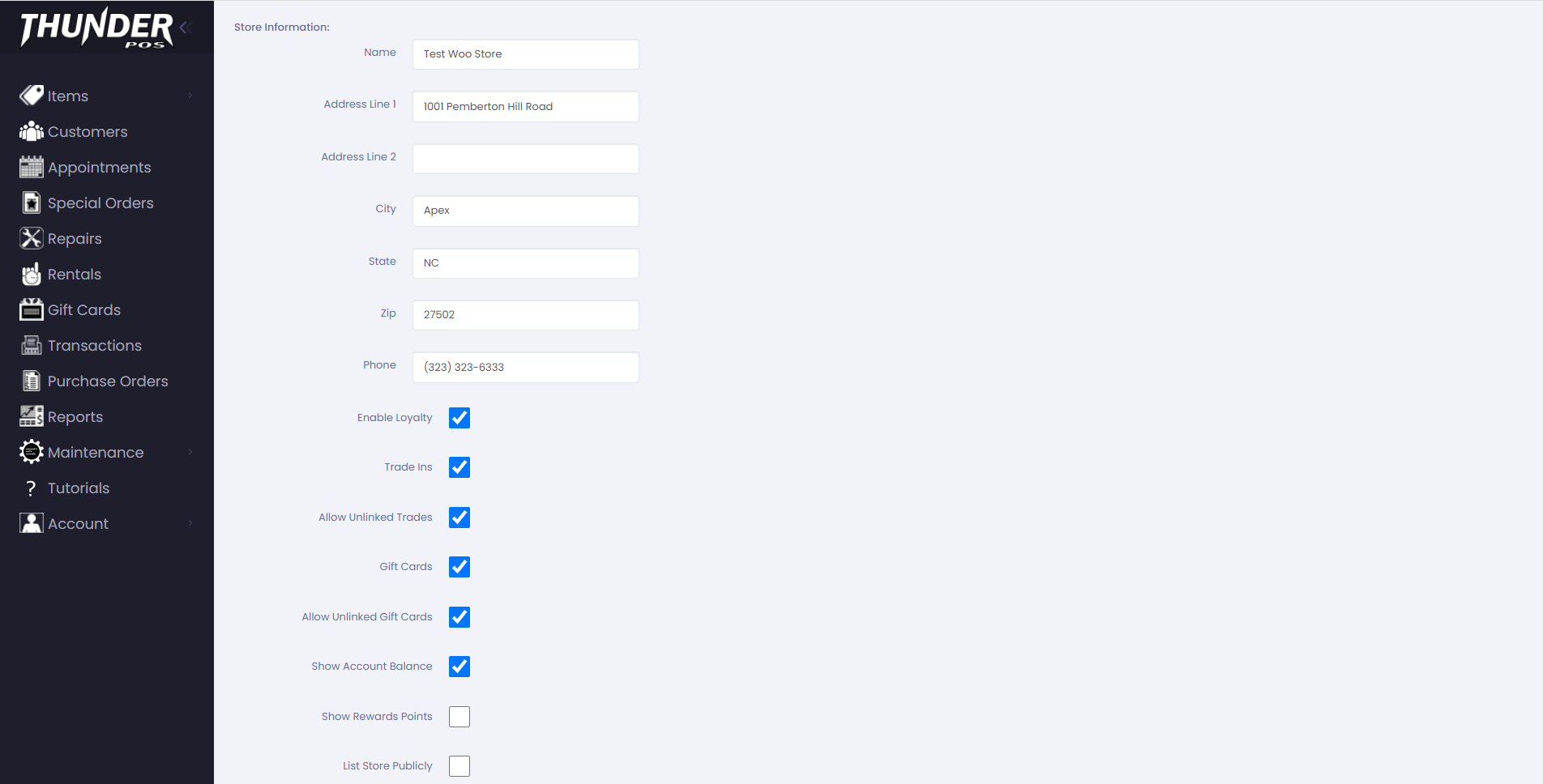Open Customers via the people icon
The image size is (1543, 784).
point(31,131)
